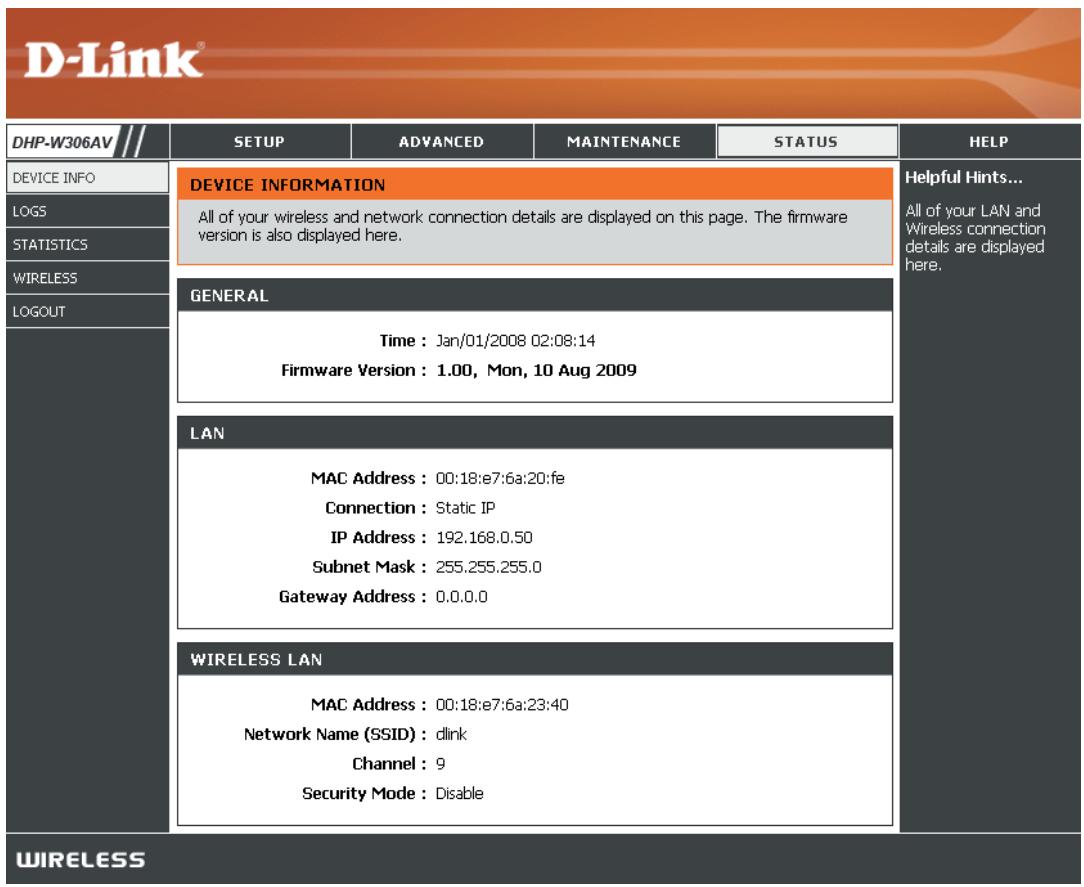
Task: Select the STATUS tab
Action: pyautogui.click(x=807, y=142)
